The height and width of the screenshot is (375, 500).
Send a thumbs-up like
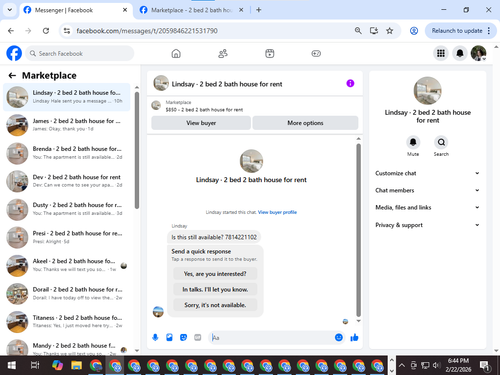354,338
